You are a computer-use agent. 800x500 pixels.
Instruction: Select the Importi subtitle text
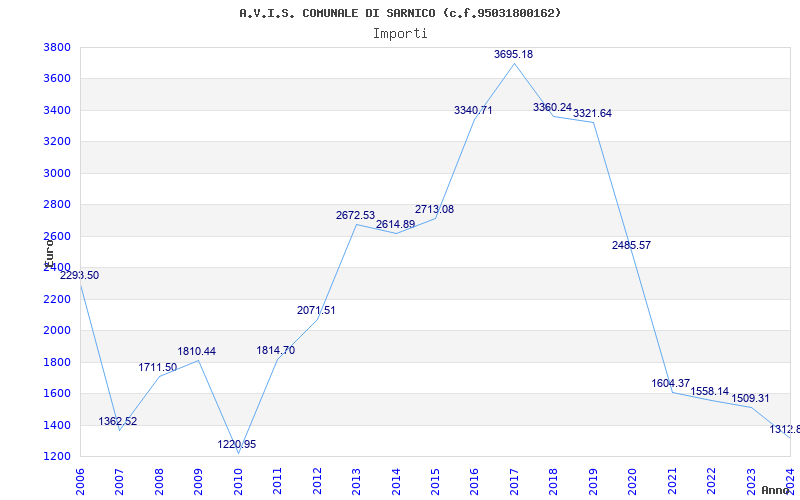click(x=400, y=34)
